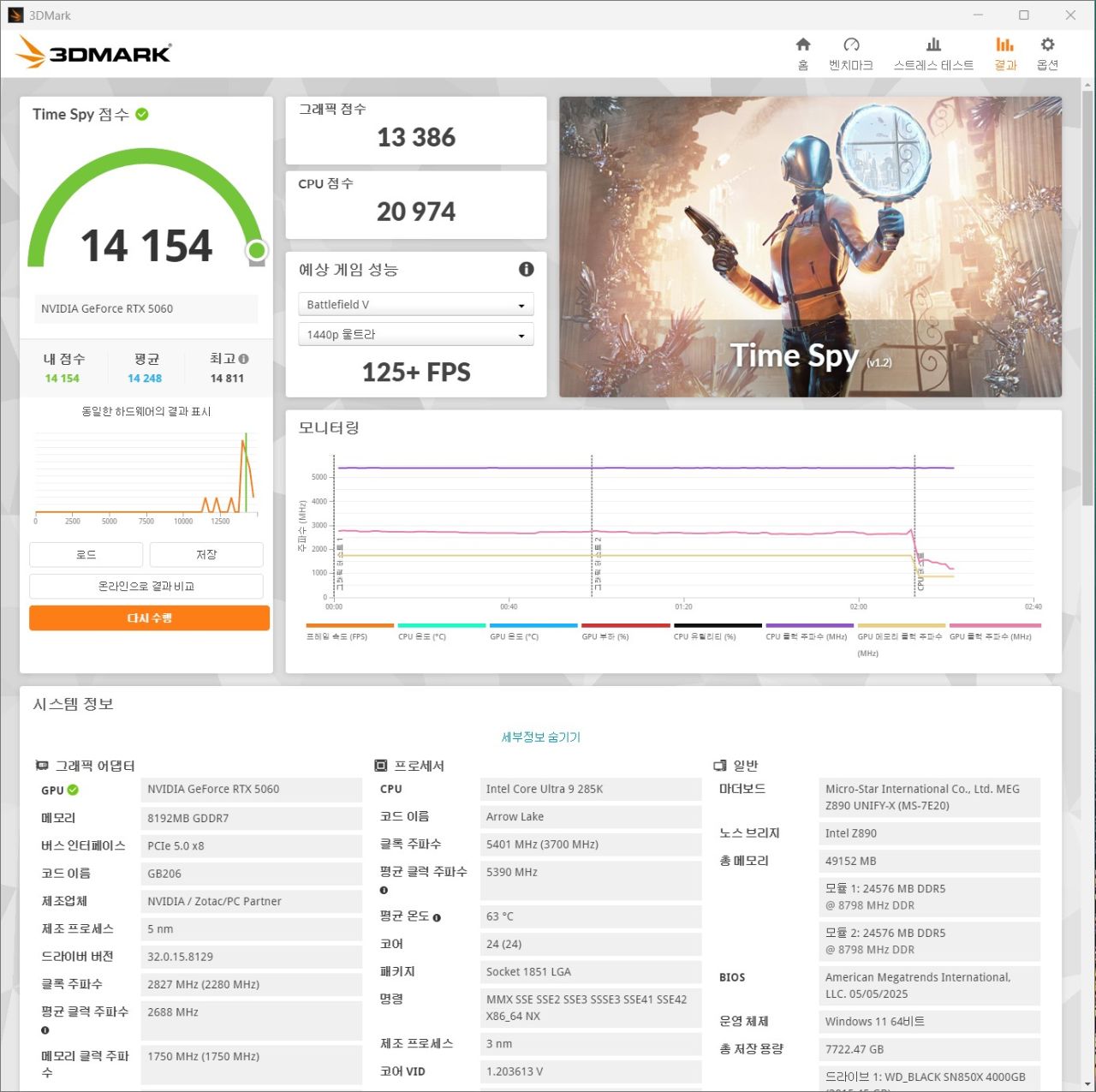The width and height of the screenshot is (1096, 1092).
Task: Open the Battlefield V game dropdown
Action: click(415, 305)
